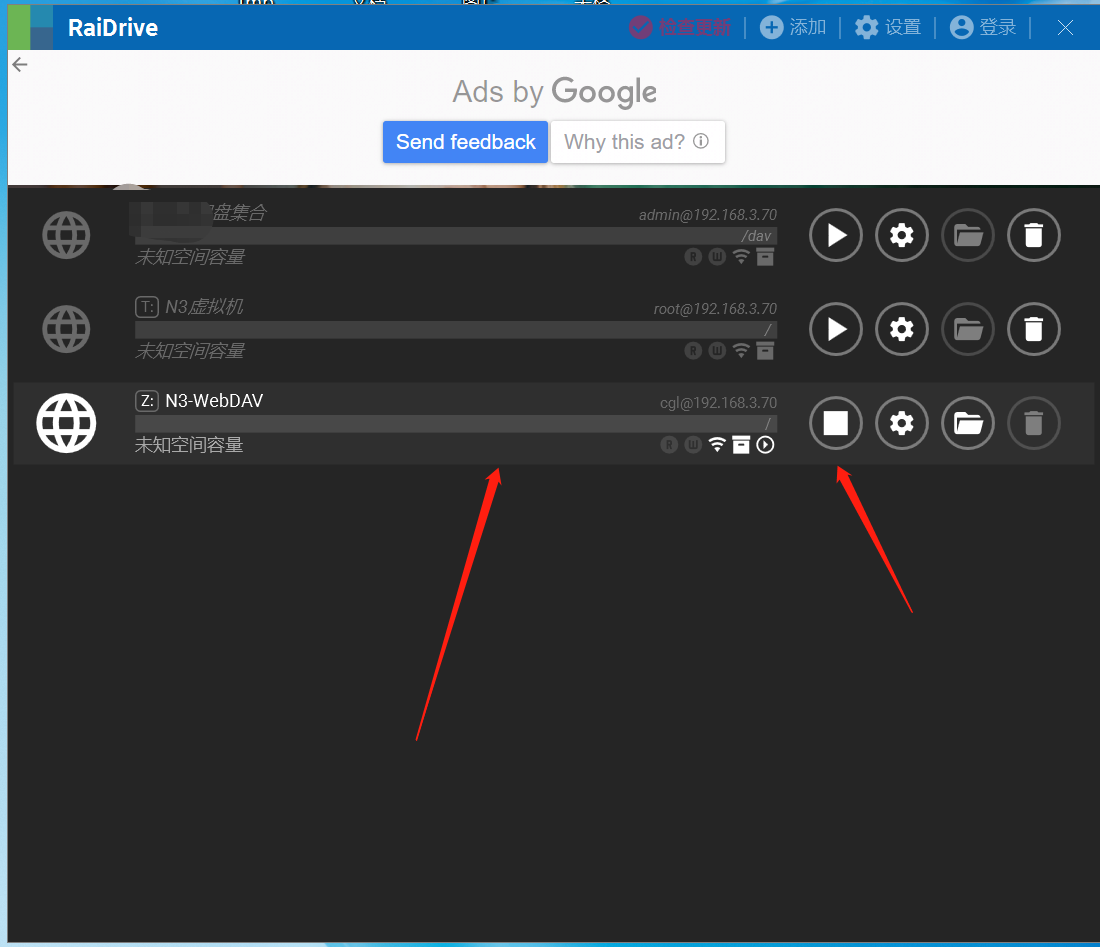Click N3-WebDAV capacity bar
Screen dimensions: 1100x947
pos(456,424)
